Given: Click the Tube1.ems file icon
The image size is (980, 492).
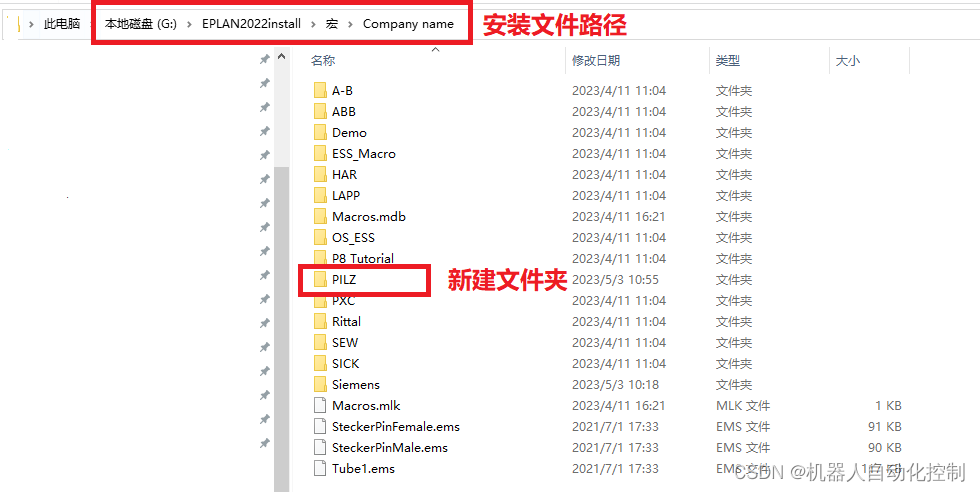Looking at the screenshot, I should (320, 468).
